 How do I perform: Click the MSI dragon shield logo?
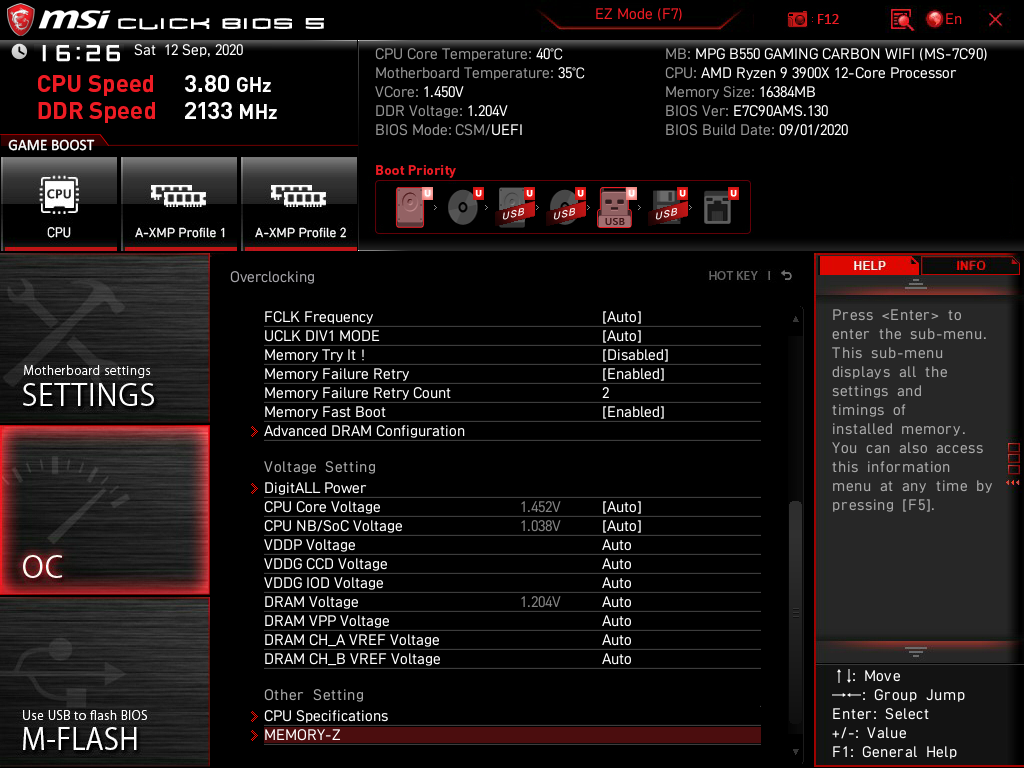(20, 20)
